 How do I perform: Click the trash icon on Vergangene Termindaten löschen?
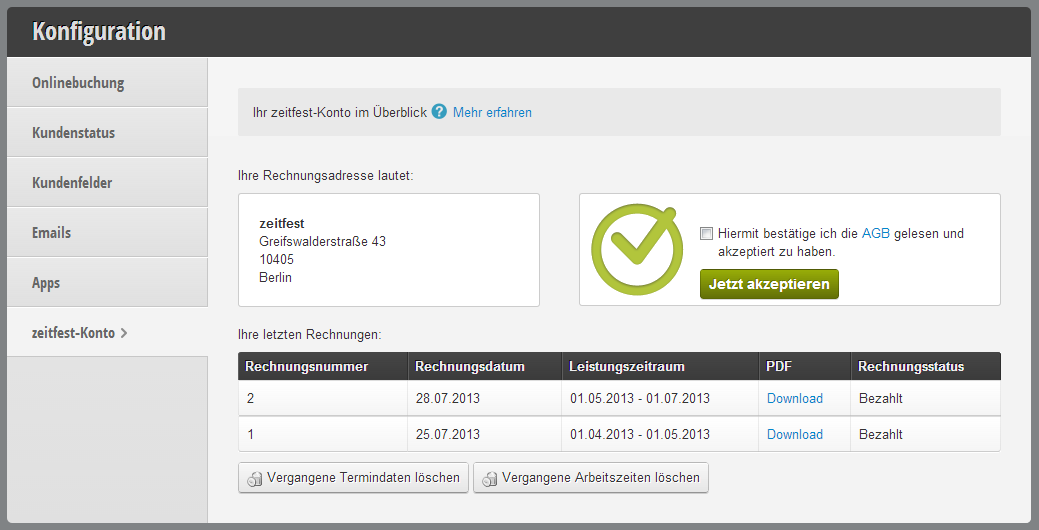pos(254,479)
